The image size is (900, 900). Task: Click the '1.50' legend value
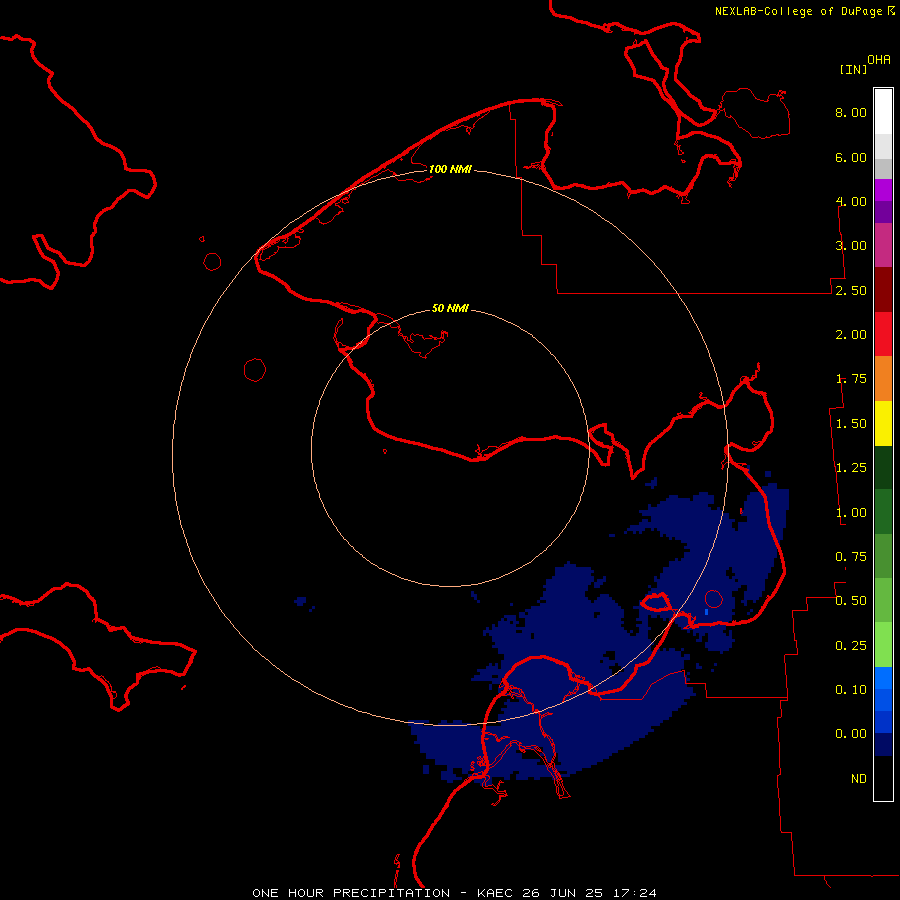[851, 424]
